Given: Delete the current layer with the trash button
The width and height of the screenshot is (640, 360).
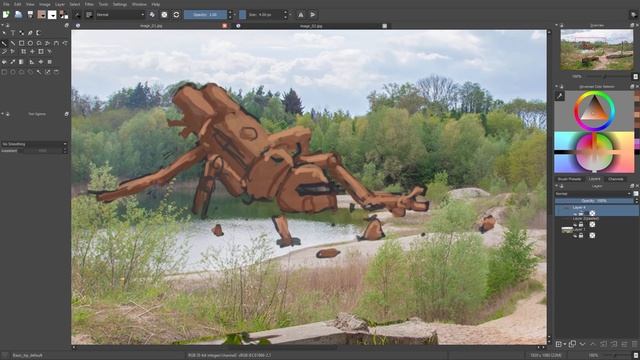Looking at the screenshot, I should (x=635, y=344).
